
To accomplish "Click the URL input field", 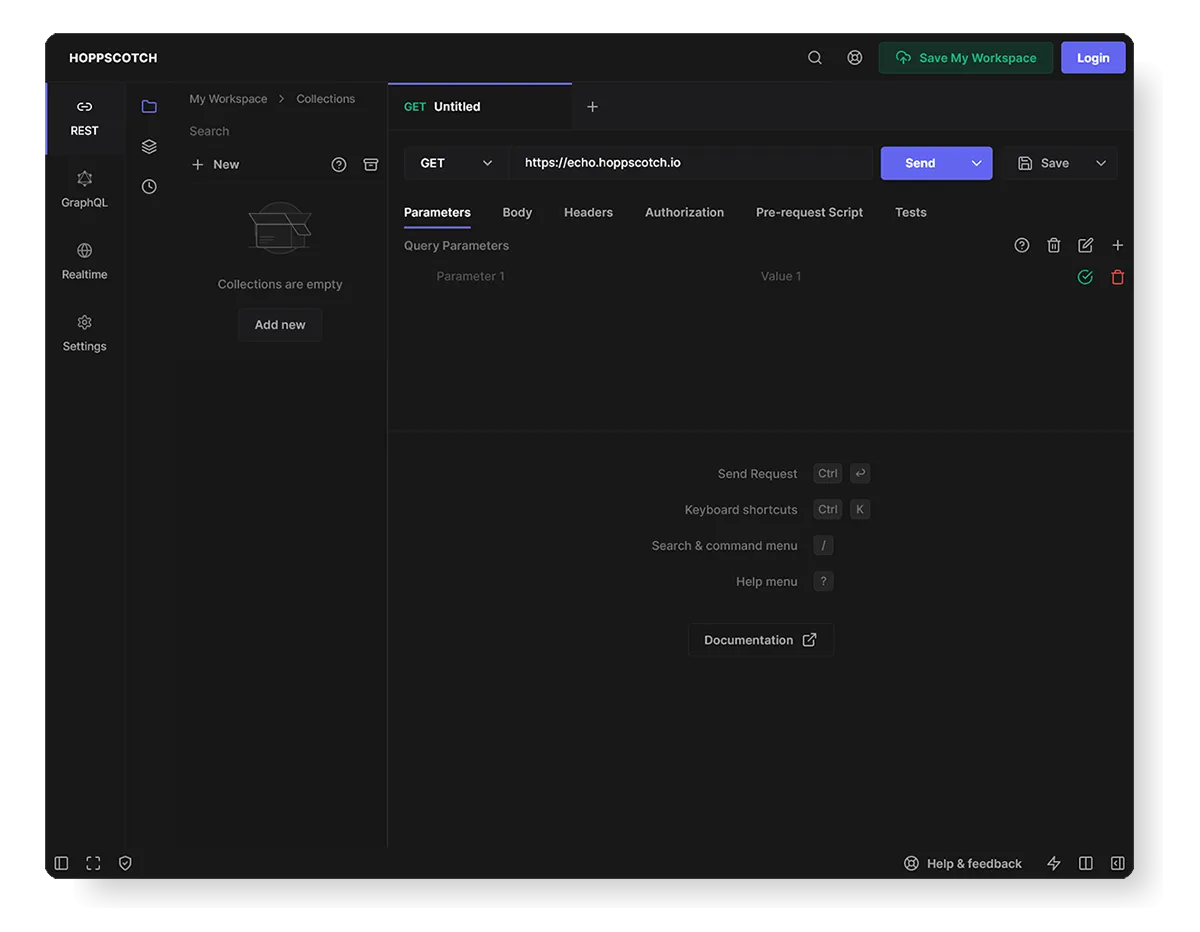I will tap(692, 163).
